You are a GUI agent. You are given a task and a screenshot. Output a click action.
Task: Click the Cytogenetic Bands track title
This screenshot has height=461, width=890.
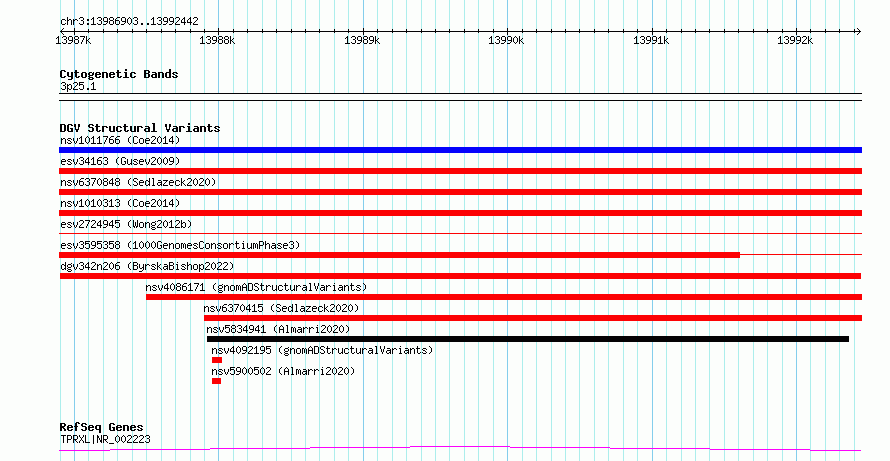tap(119, 74)
